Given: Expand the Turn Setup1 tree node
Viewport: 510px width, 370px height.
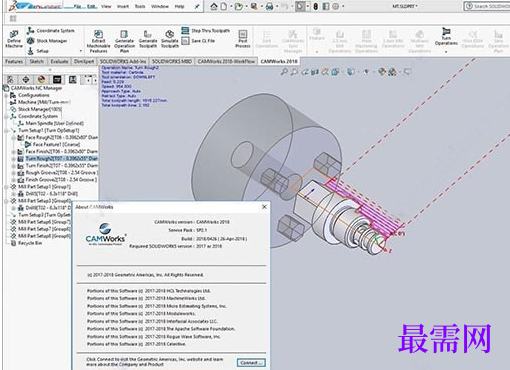Looking at the screenshot, I should pos(6,130).
